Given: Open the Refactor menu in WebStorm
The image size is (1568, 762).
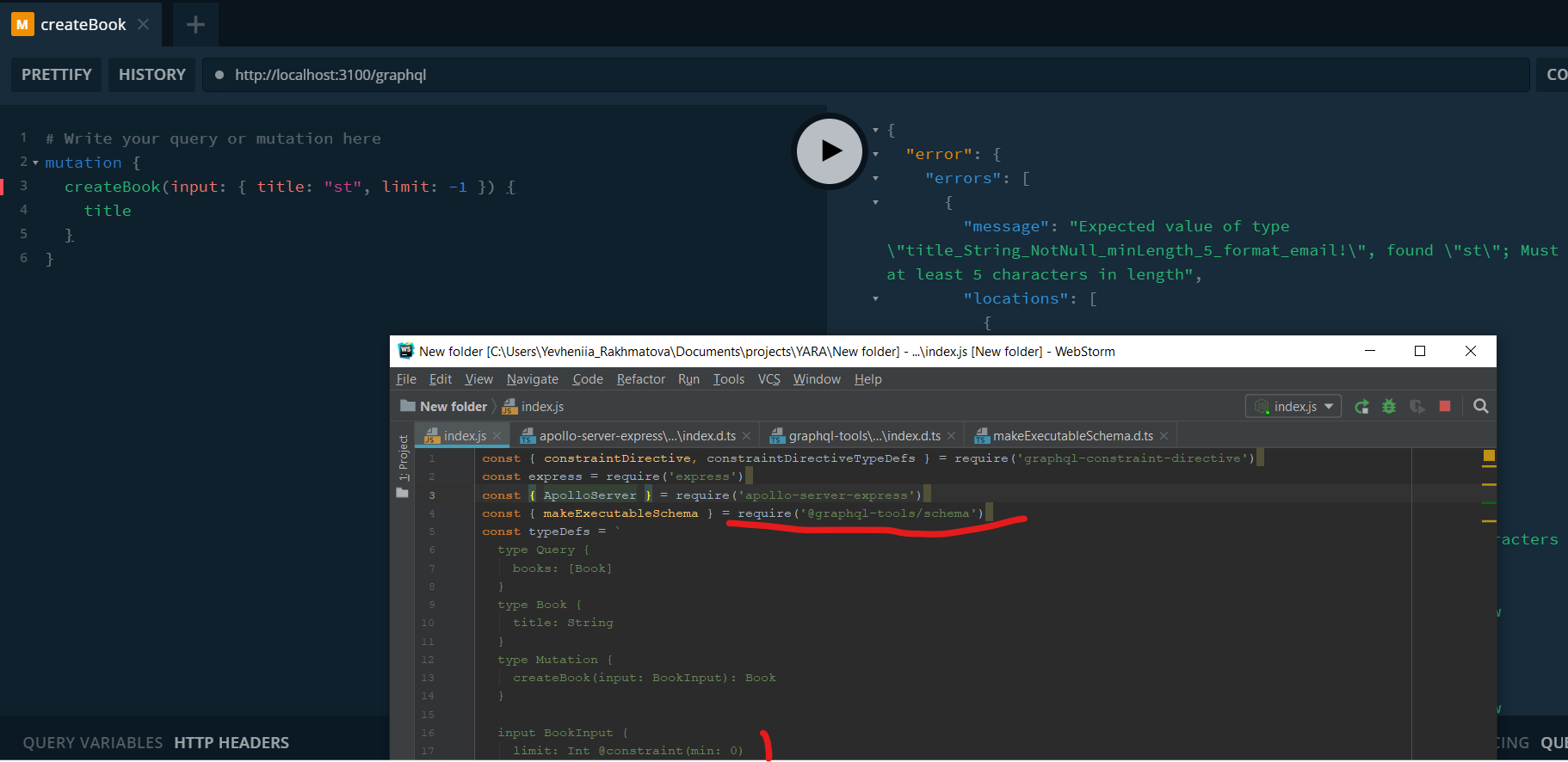Looking at the screenshot, I should click(x=641, y=379).
